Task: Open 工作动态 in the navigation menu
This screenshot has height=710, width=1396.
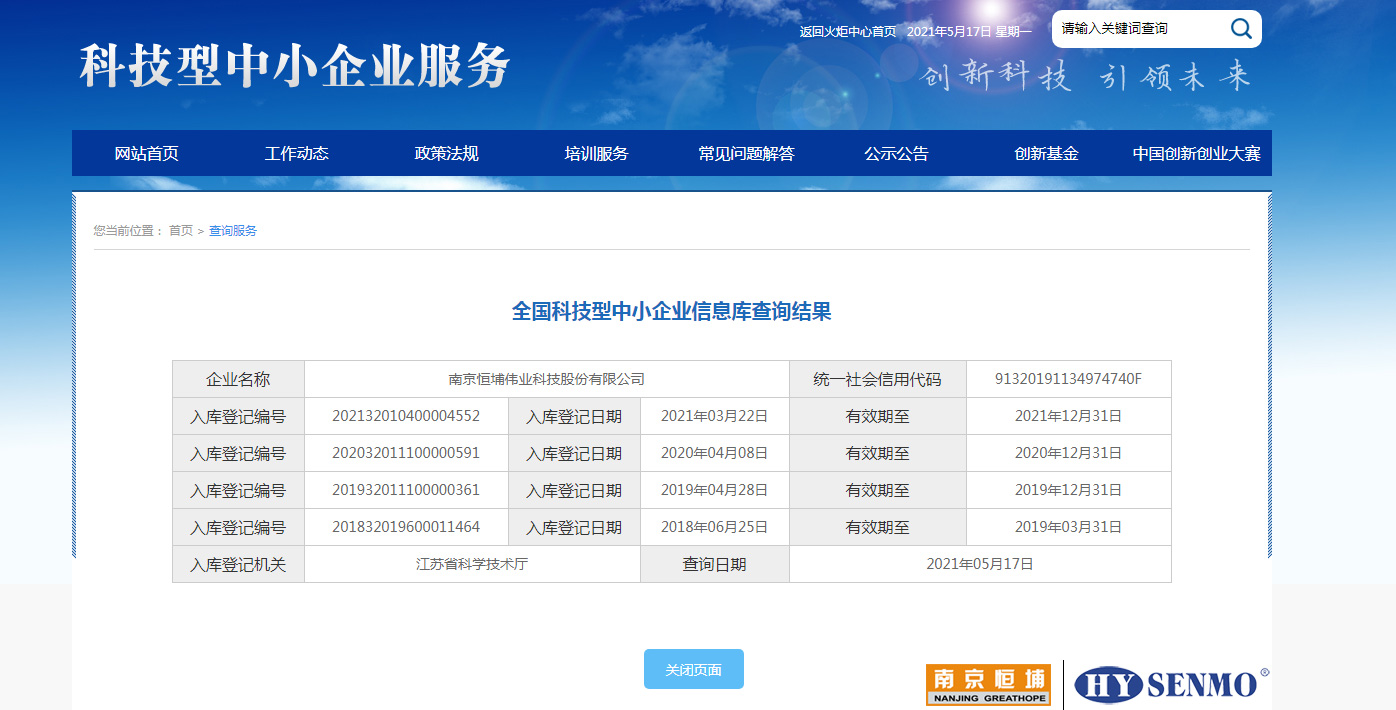Action: 297,153
